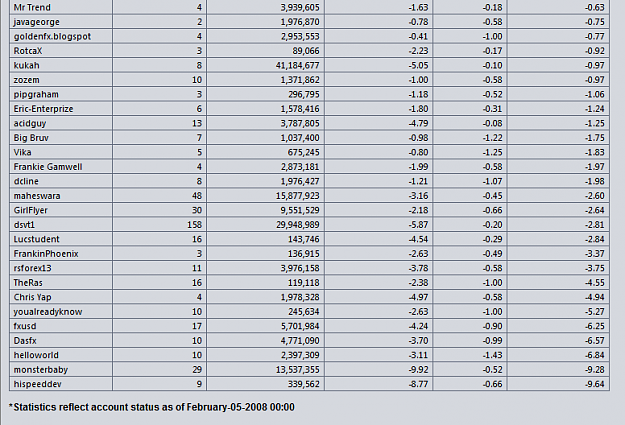This screenshot has width=625, height=425.
Task: Select rsforex13 in the list
Action: [x=32, y=268]
